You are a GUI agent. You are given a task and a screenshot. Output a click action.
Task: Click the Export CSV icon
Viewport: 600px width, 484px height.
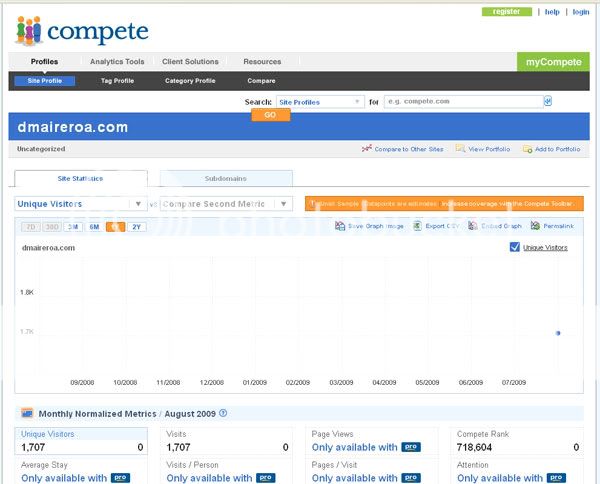point(417,226)
